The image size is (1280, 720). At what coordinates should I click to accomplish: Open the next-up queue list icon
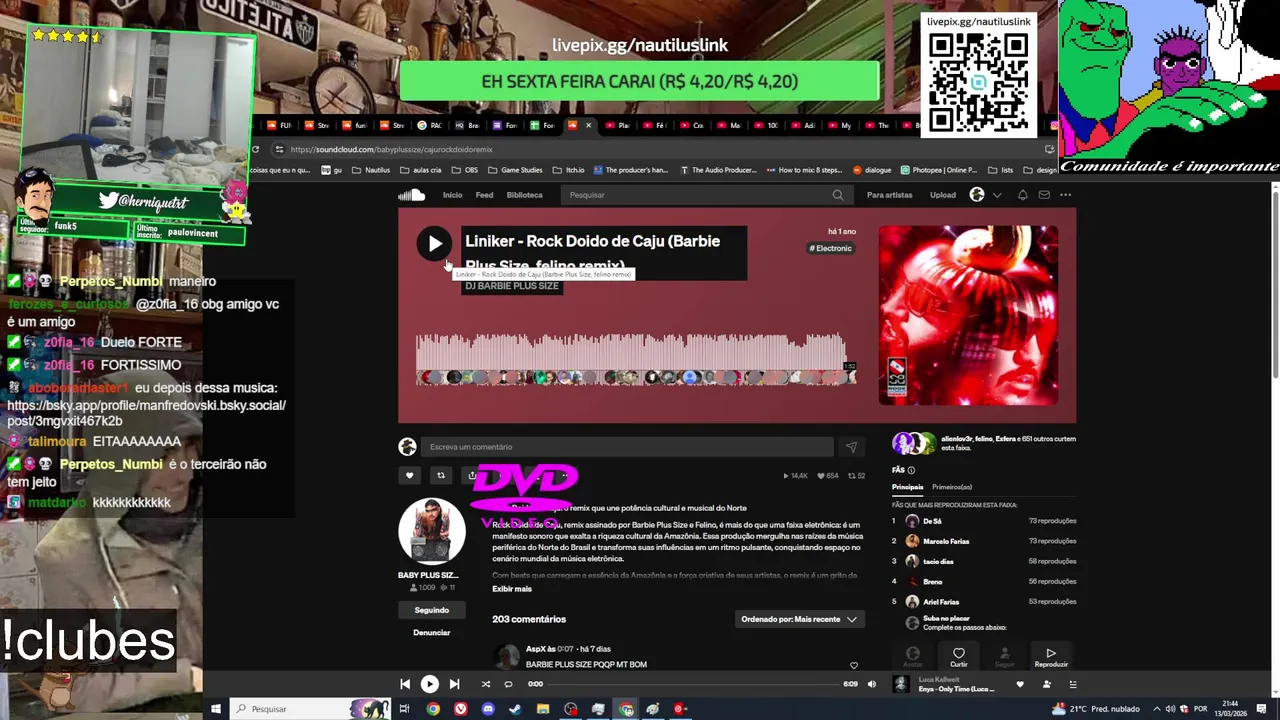click(1073, 684)
